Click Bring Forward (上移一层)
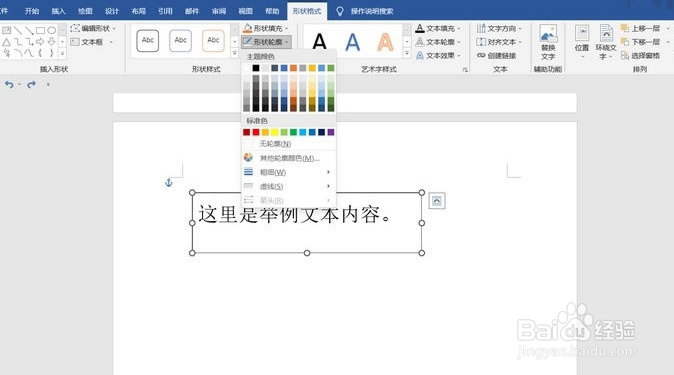 click(x=640, y=28)
